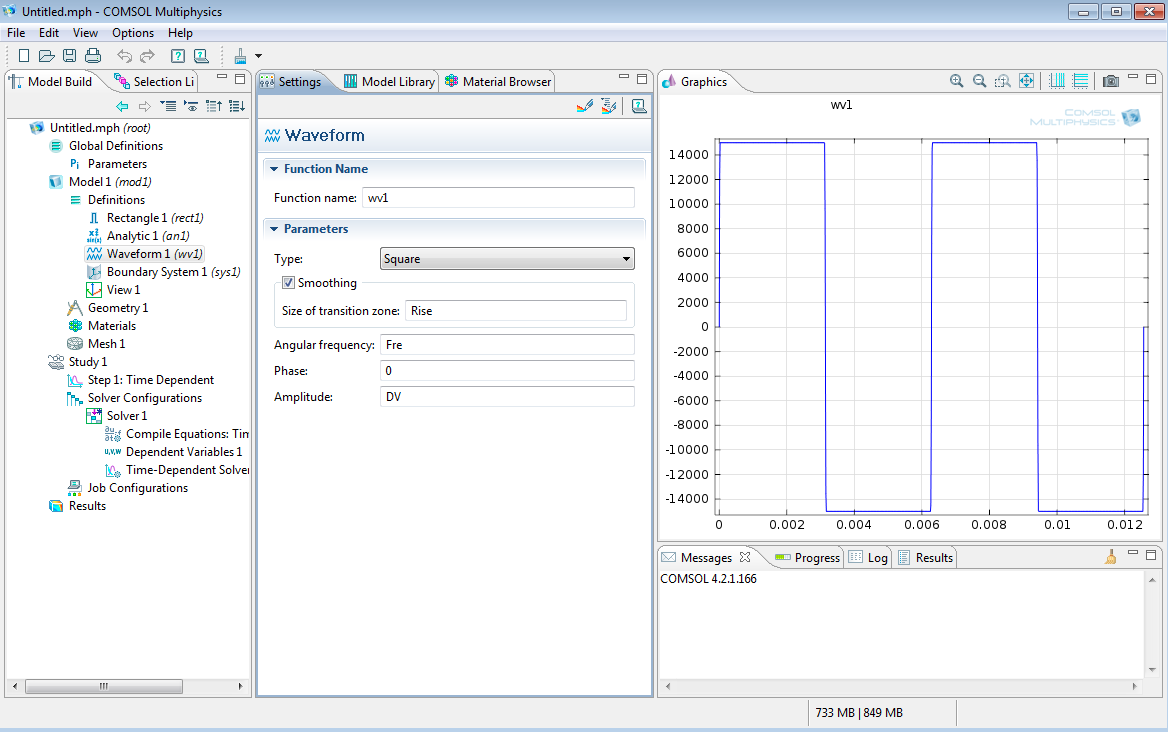Collapse the Parameters section
This screenshot has height=732, width=1168.
tap(272, 229)
